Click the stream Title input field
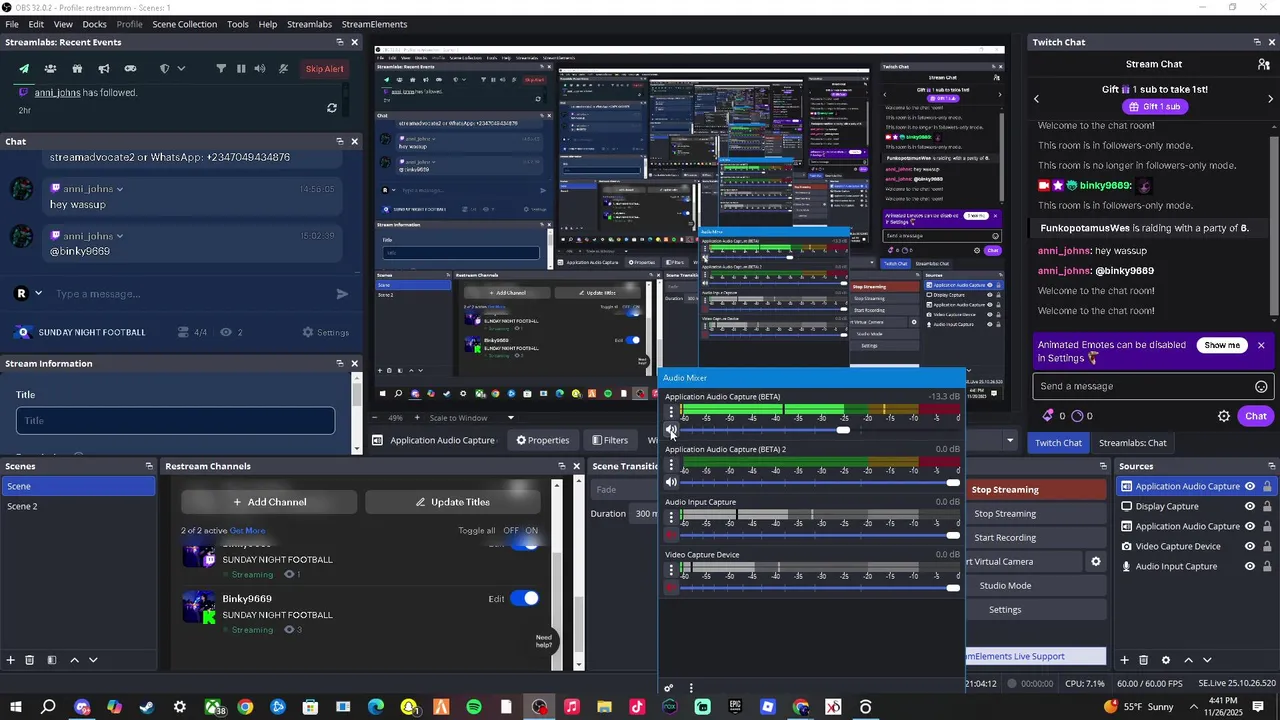The width and height of the screenshot is (1280, 720). coord(175,421)
